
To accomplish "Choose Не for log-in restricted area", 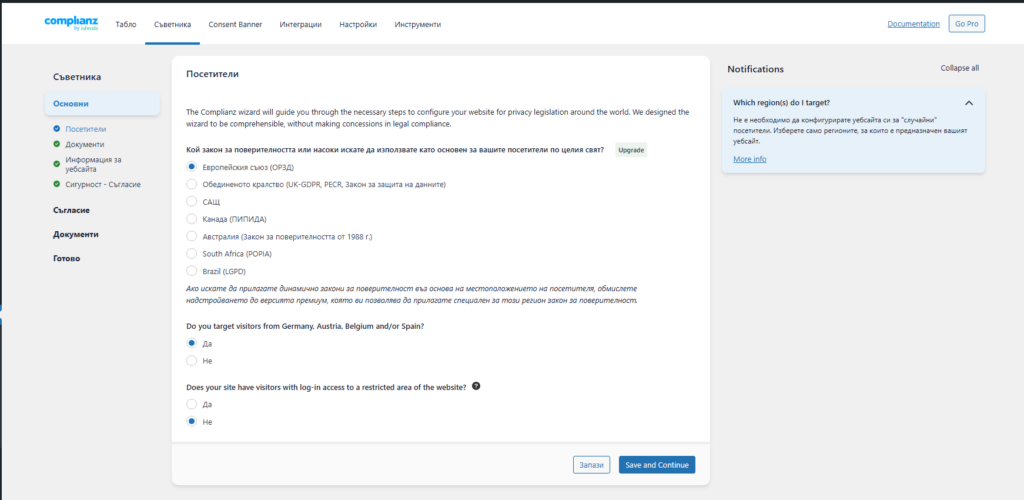I will pyautogui.click(x=191, y=422).
